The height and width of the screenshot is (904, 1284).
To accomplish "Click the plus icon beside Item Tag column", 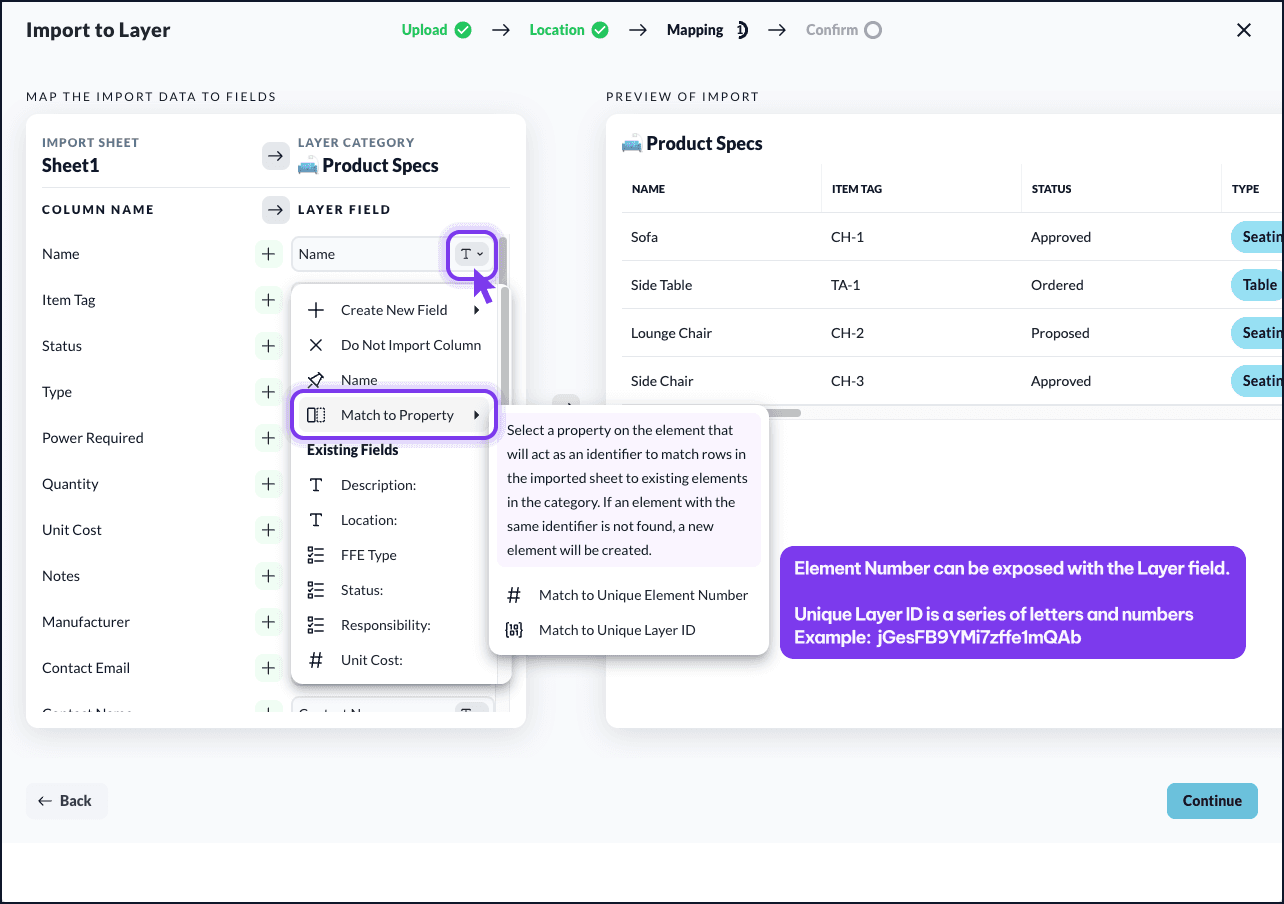I will coord(268,300).
